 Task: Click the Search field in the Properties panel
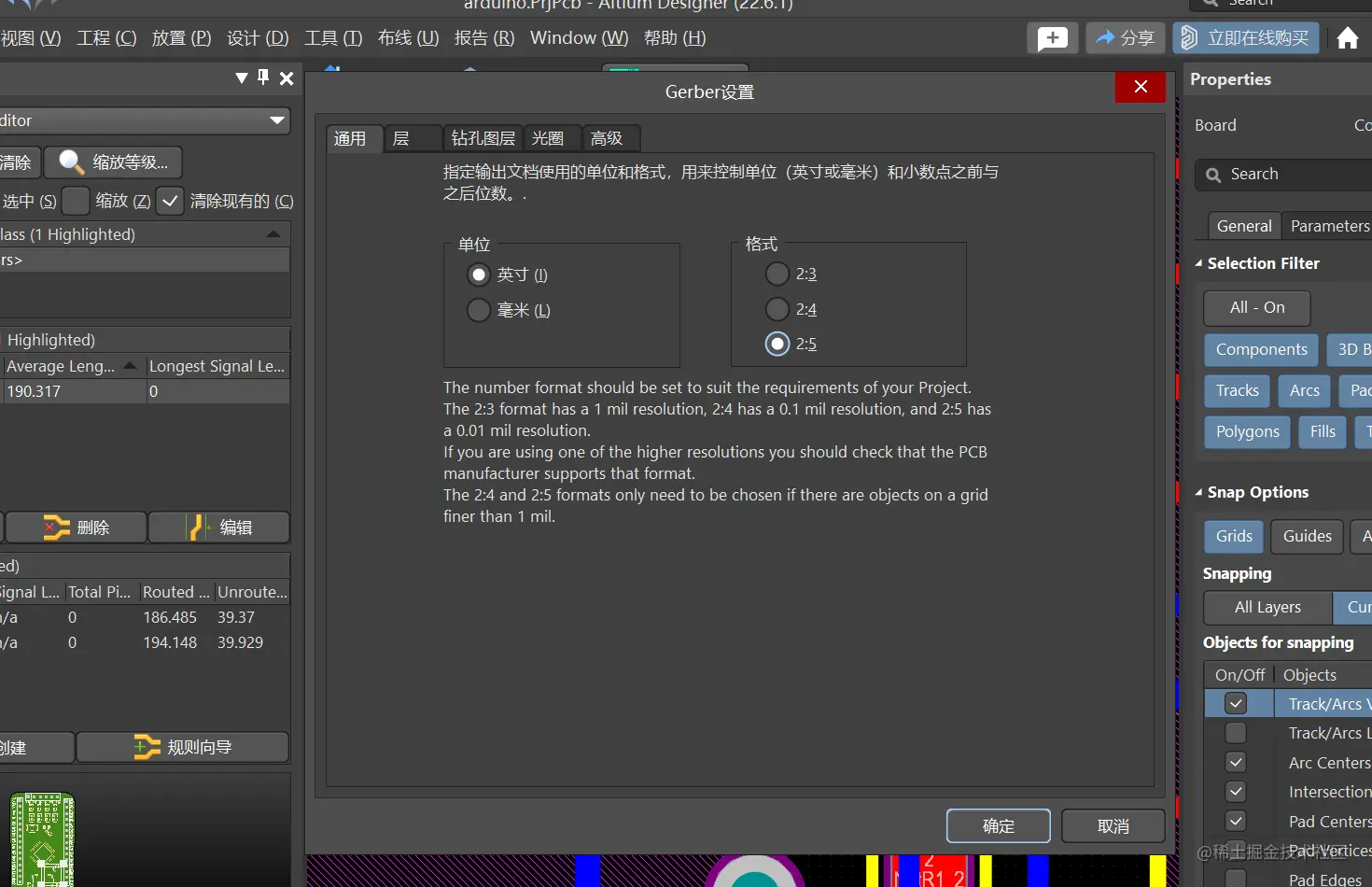(1284, 175)
